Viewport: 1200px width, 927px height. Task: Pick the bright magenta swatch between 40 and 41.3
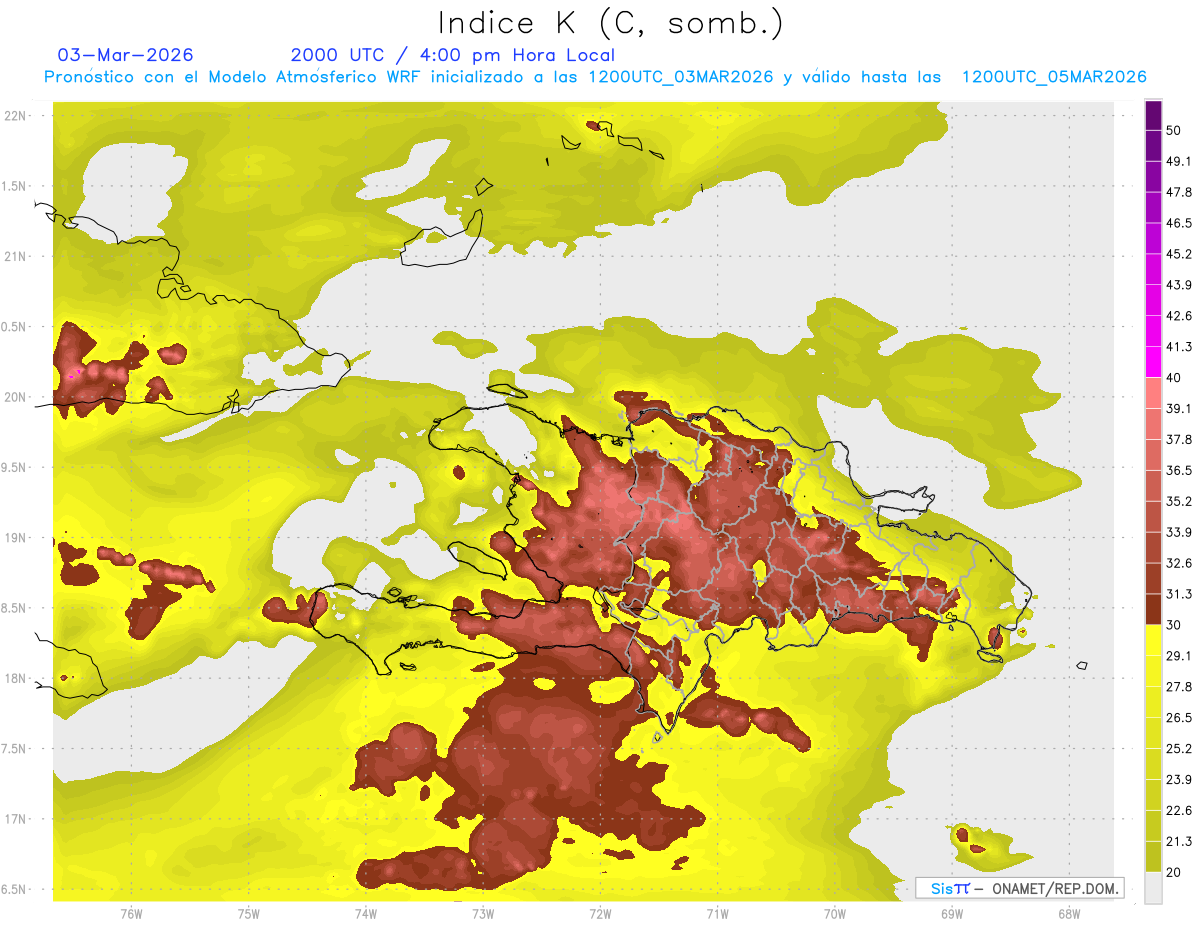(x=1153, y=363)
